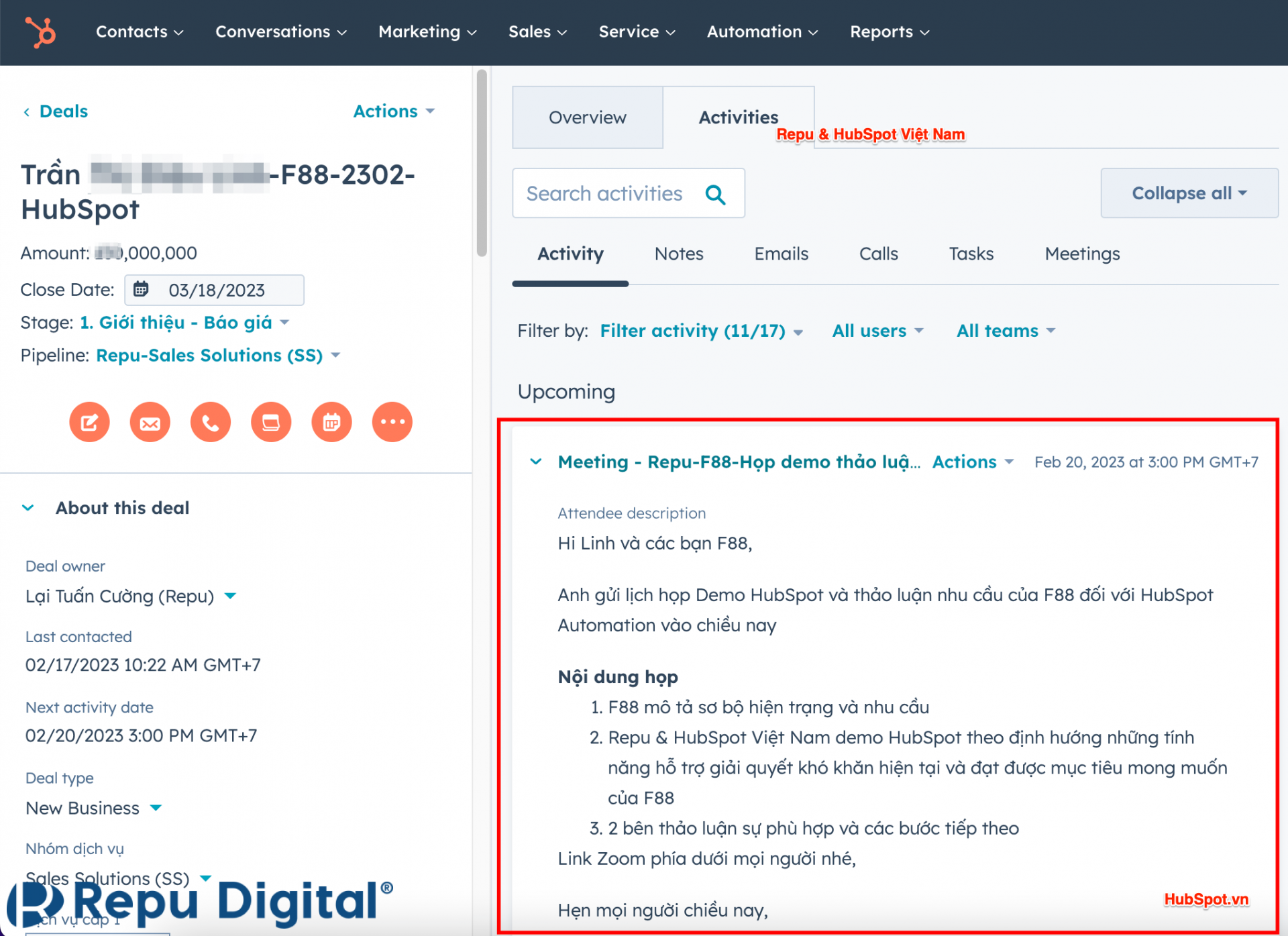Go back using the Deals chevron arrow

pos(26,112)
